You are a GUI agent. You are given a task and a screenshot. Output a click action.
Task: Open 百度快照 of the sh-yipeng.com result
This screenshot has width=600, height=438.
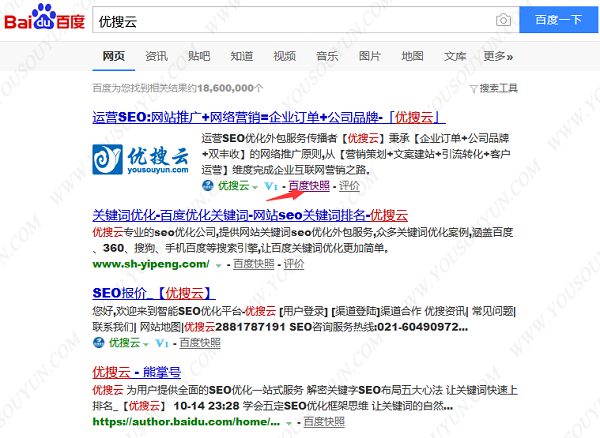pyautogui.click(x=254, y=264)
